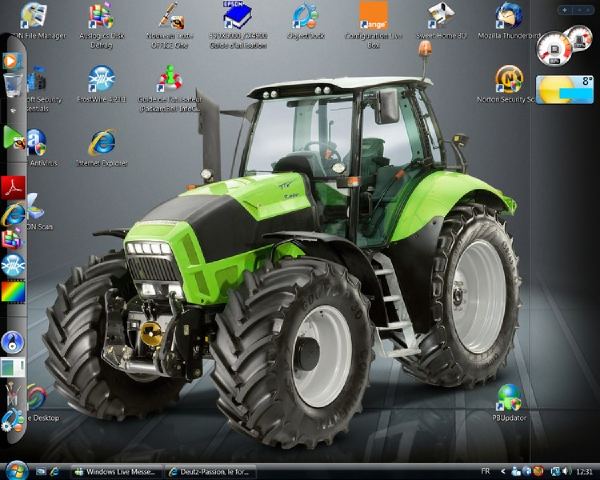
Task: Open the FrostWire desktop shortcut
Action: point(101,84)
